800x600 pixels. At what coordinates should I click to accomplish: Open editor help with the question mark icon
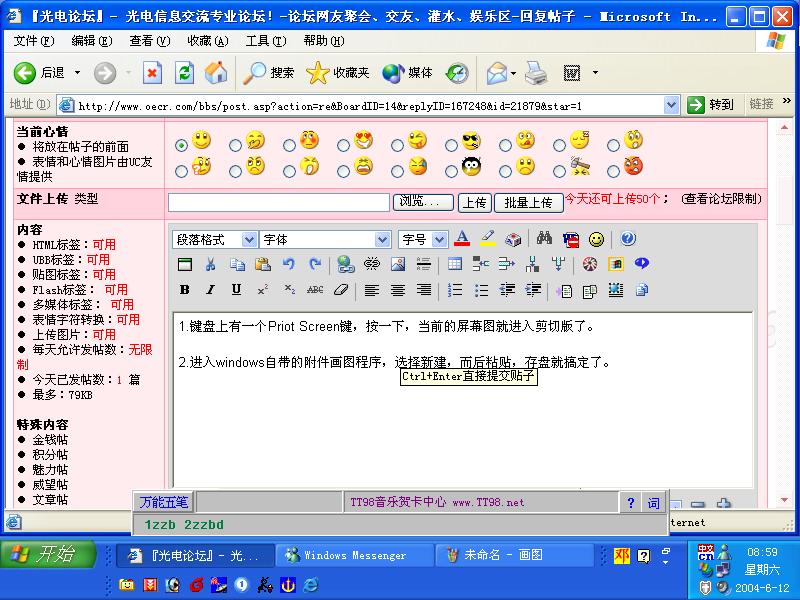[x=628, y=238]
